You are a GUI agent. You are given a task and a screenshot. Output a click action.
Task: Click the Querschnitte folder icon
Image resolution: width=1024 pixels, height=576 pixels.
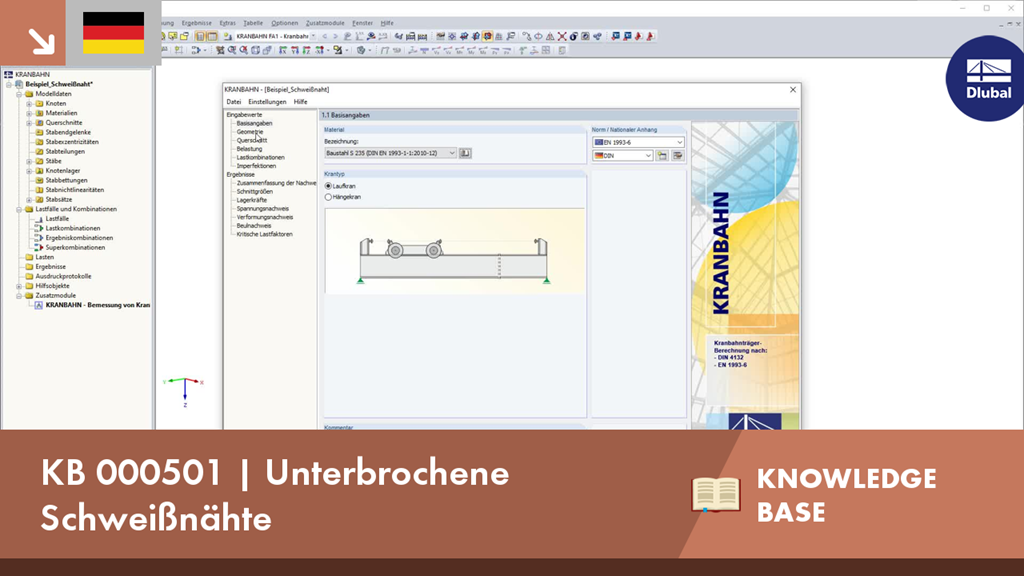tap(39, 123)
